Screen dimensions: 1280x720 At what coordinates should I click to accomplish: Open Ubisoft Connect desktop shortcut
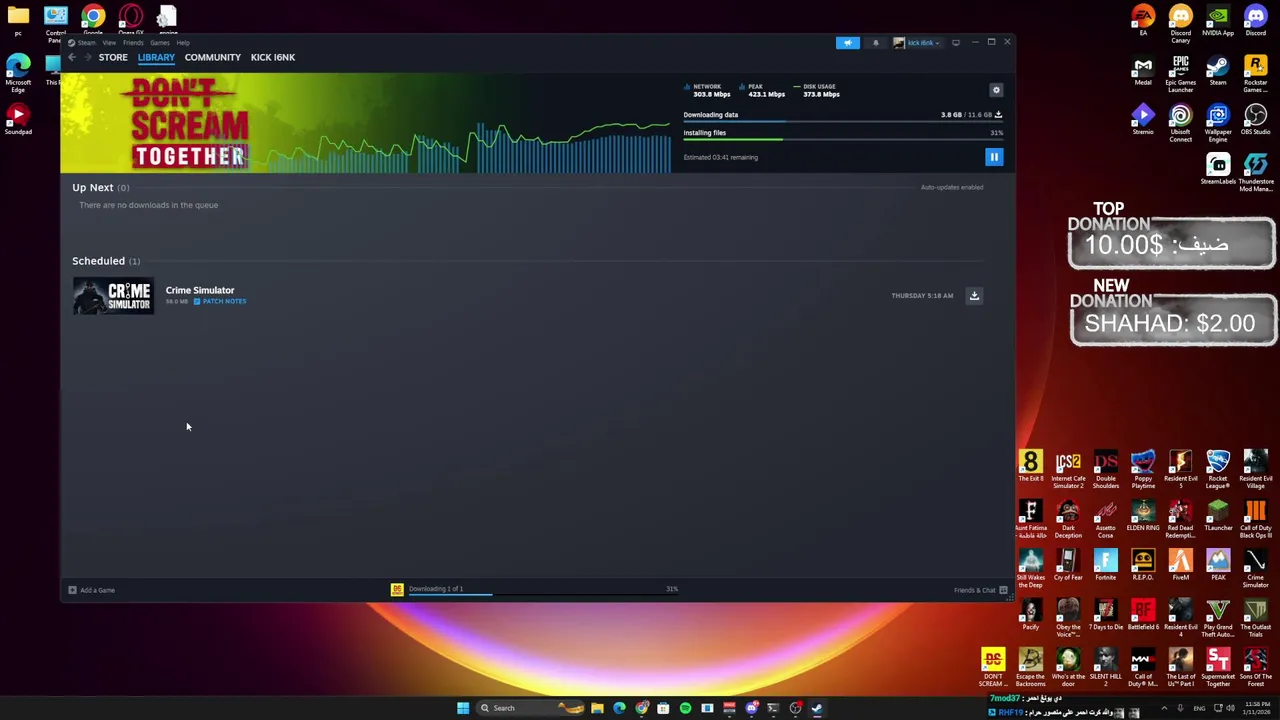[1180, 123]
